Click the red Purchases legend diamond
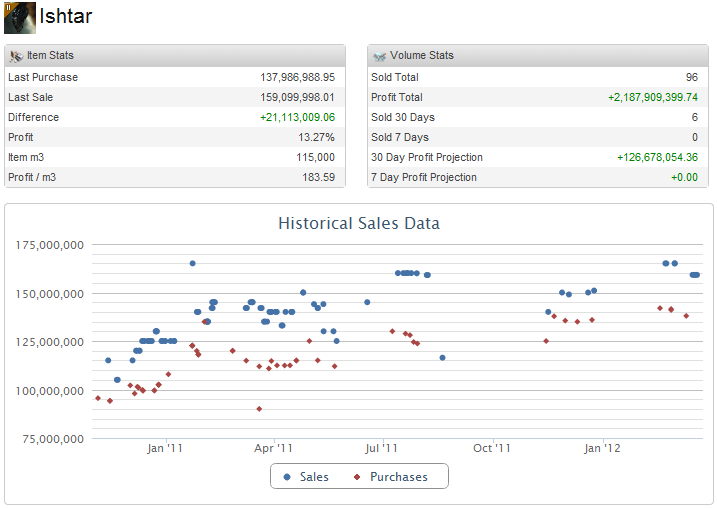 pyautogui.click(x=357, y=477)
